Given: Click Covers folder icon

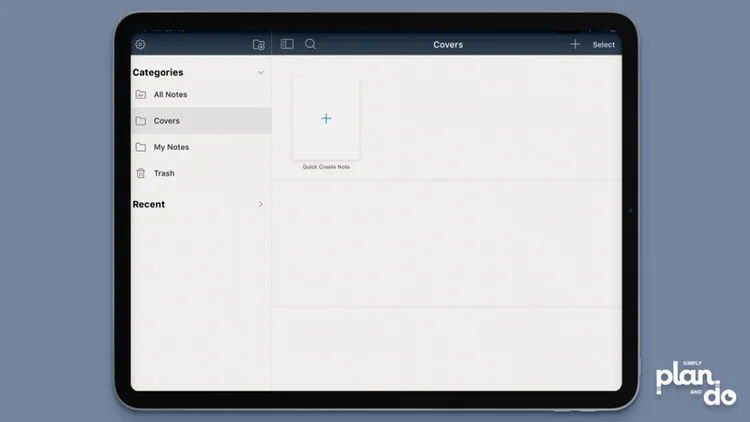Looking at the screenshot, I should (x=141, y=121).
